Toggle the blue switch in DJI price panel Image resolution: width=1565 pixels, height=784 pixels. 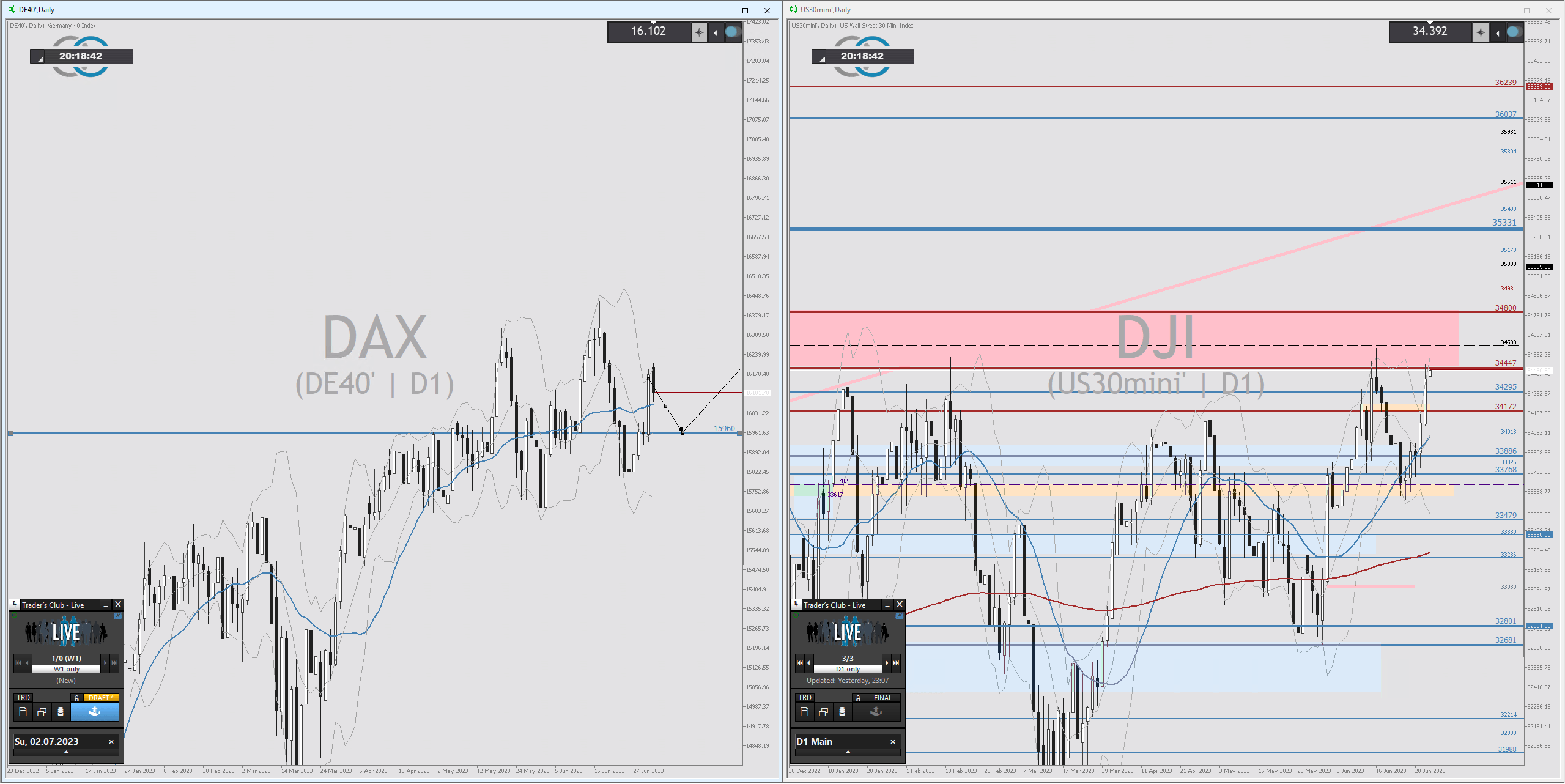click(x=1514, y=32)
